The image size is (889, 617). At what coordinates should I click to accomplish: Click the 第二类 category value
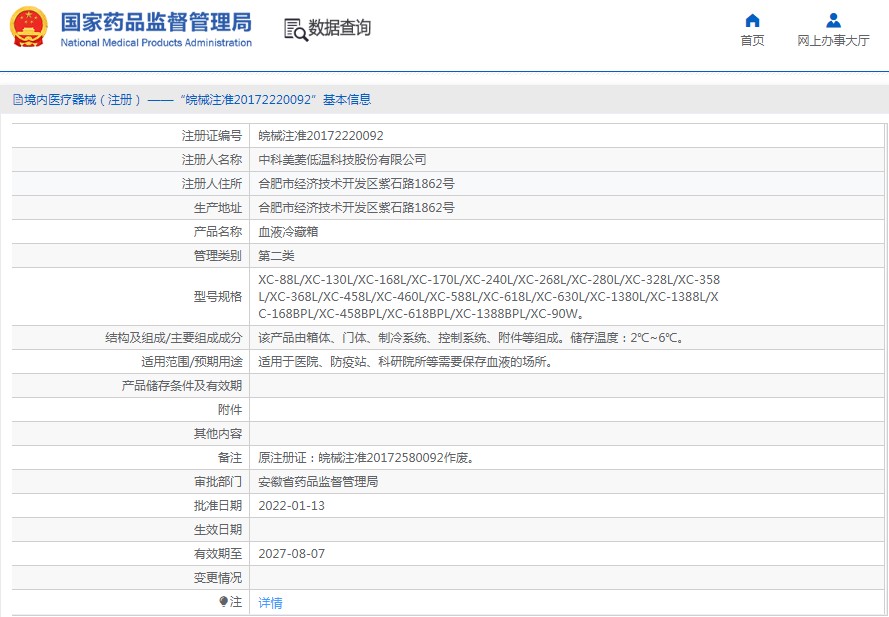pyautogui.click(x=276, y=256)
